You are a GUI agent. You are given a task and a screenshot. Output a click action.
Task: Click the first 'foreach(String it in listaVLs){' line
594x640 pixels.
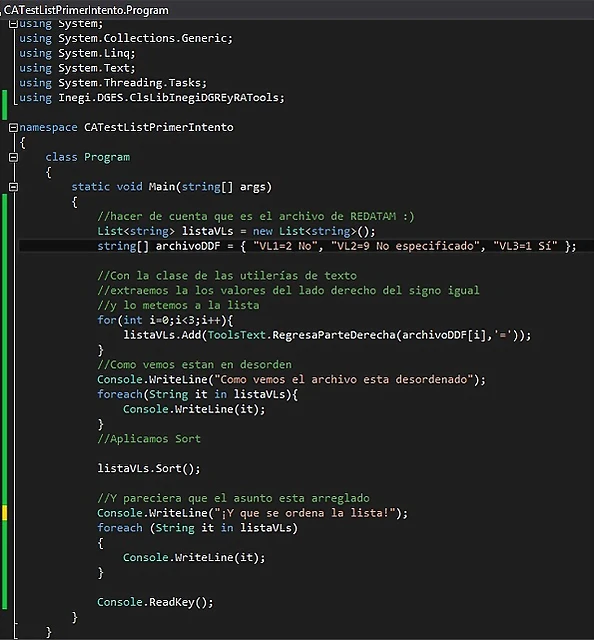coord(198,394)
